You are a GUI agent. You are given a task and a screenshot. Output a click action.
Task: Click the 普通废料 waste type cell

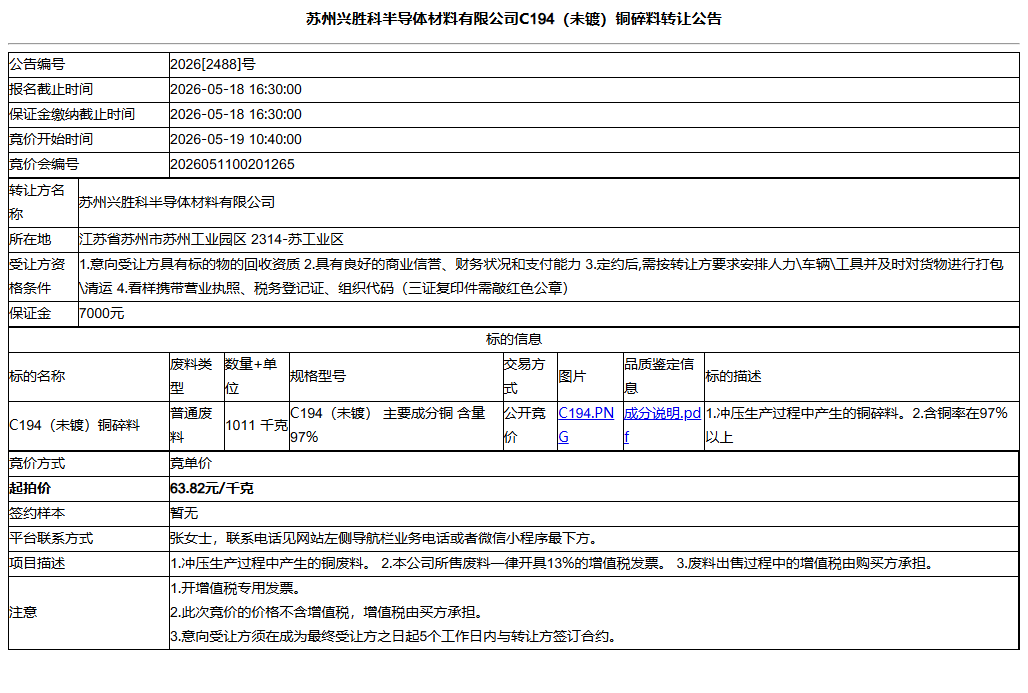pyautogui.click(x=197, y=426)
